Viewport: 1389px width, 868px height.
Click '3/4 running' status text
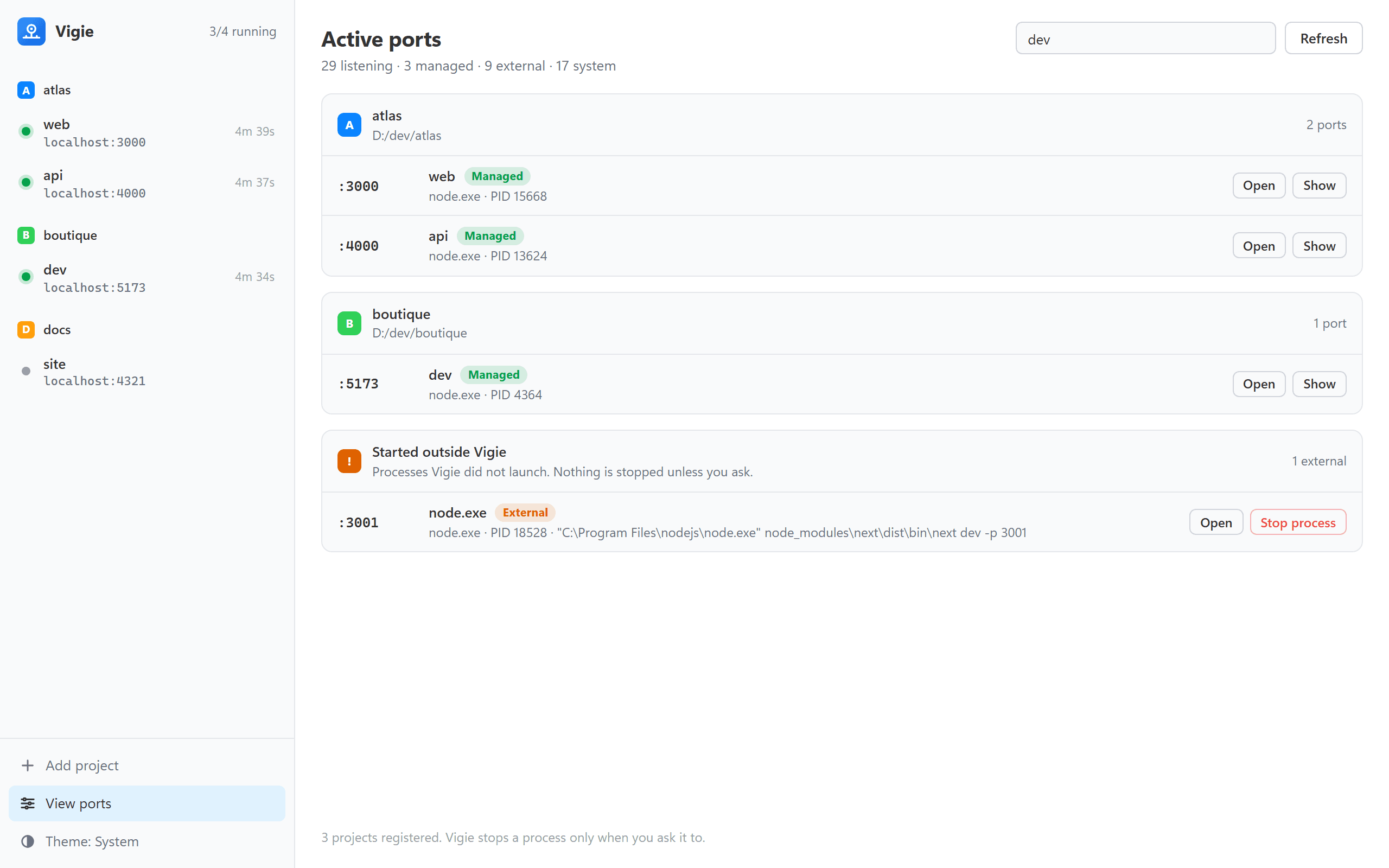(x=243, y=31)
